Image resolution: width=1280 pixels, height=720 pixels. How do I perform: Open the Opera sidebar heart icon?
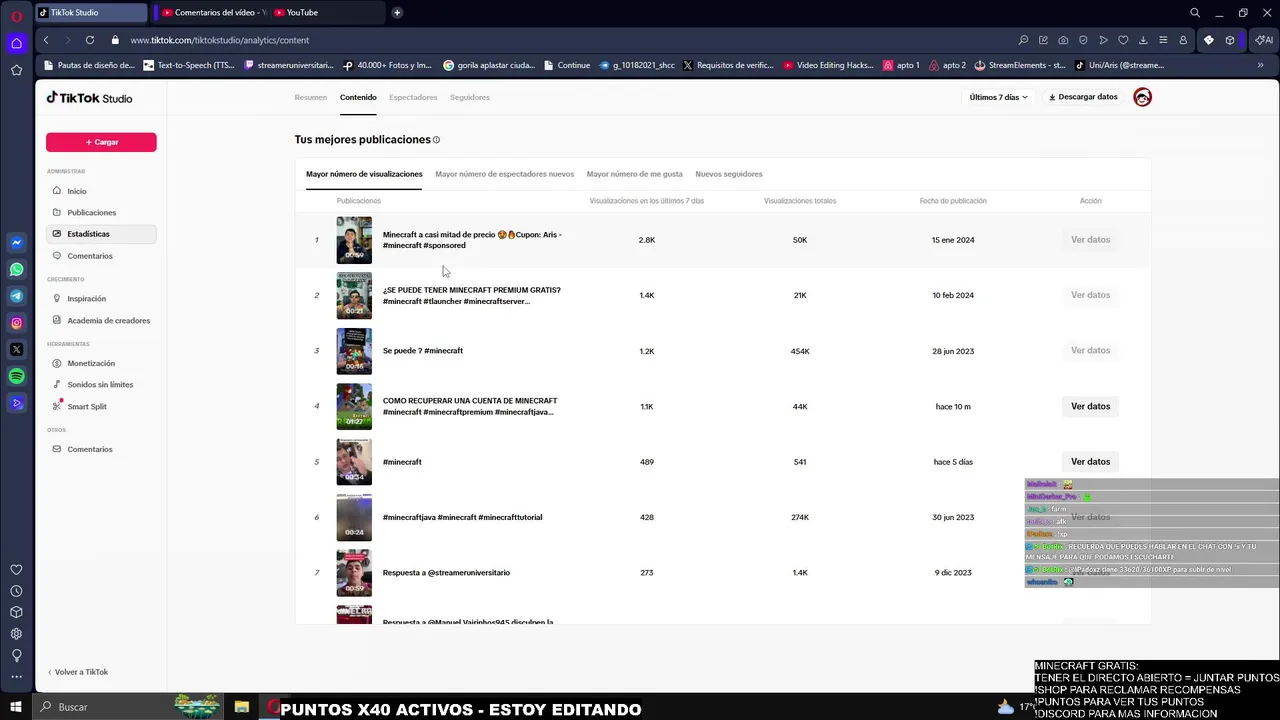(16, 570)
